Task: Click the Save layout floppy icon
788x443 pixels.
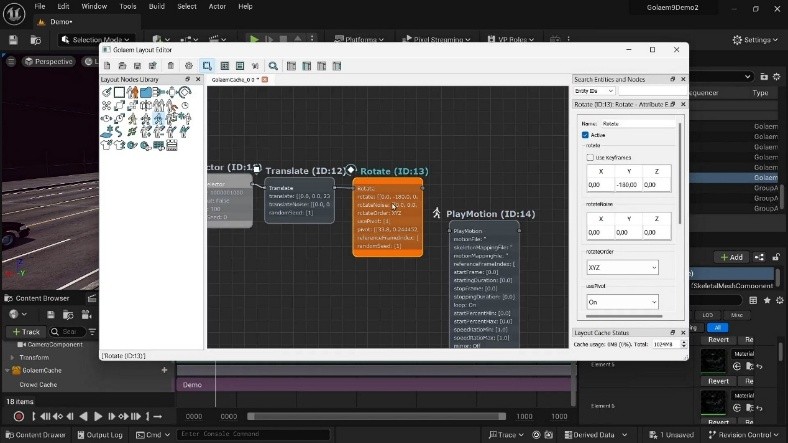Action: [x=137, y=66]
